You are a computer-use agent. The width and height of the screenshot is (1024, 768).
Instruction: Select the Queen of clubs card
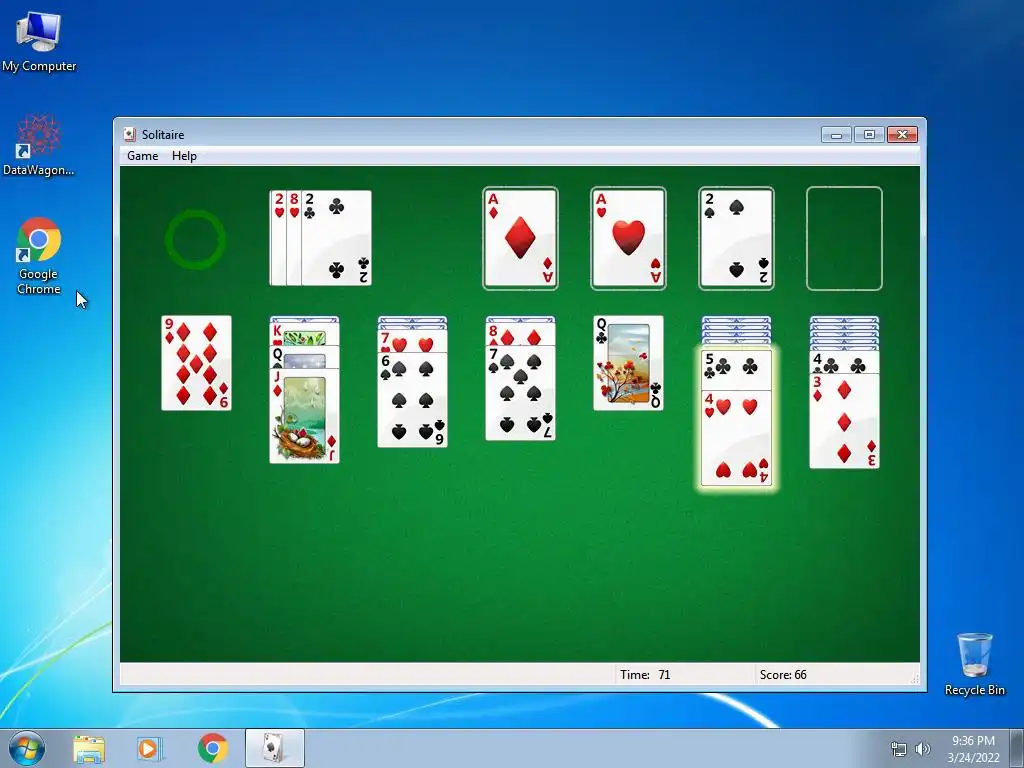tap(628, 363)
